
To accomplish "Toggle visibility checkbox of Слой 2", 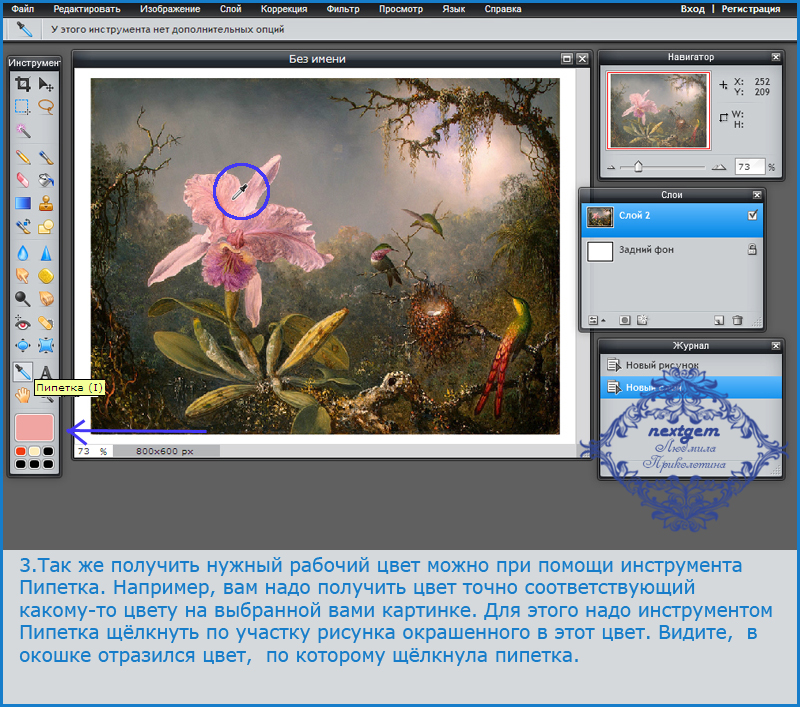I will point(753,215).
